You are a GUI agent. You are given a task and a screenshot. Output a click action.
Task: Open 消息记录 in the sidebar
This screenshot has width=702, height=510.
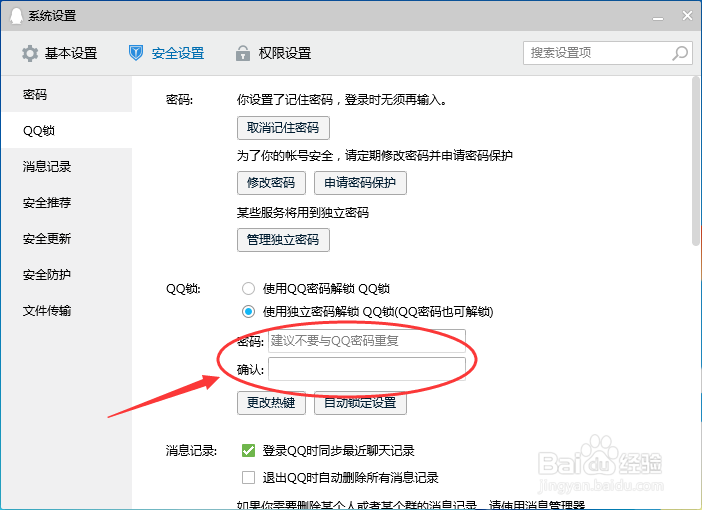[x=67, y=167]
